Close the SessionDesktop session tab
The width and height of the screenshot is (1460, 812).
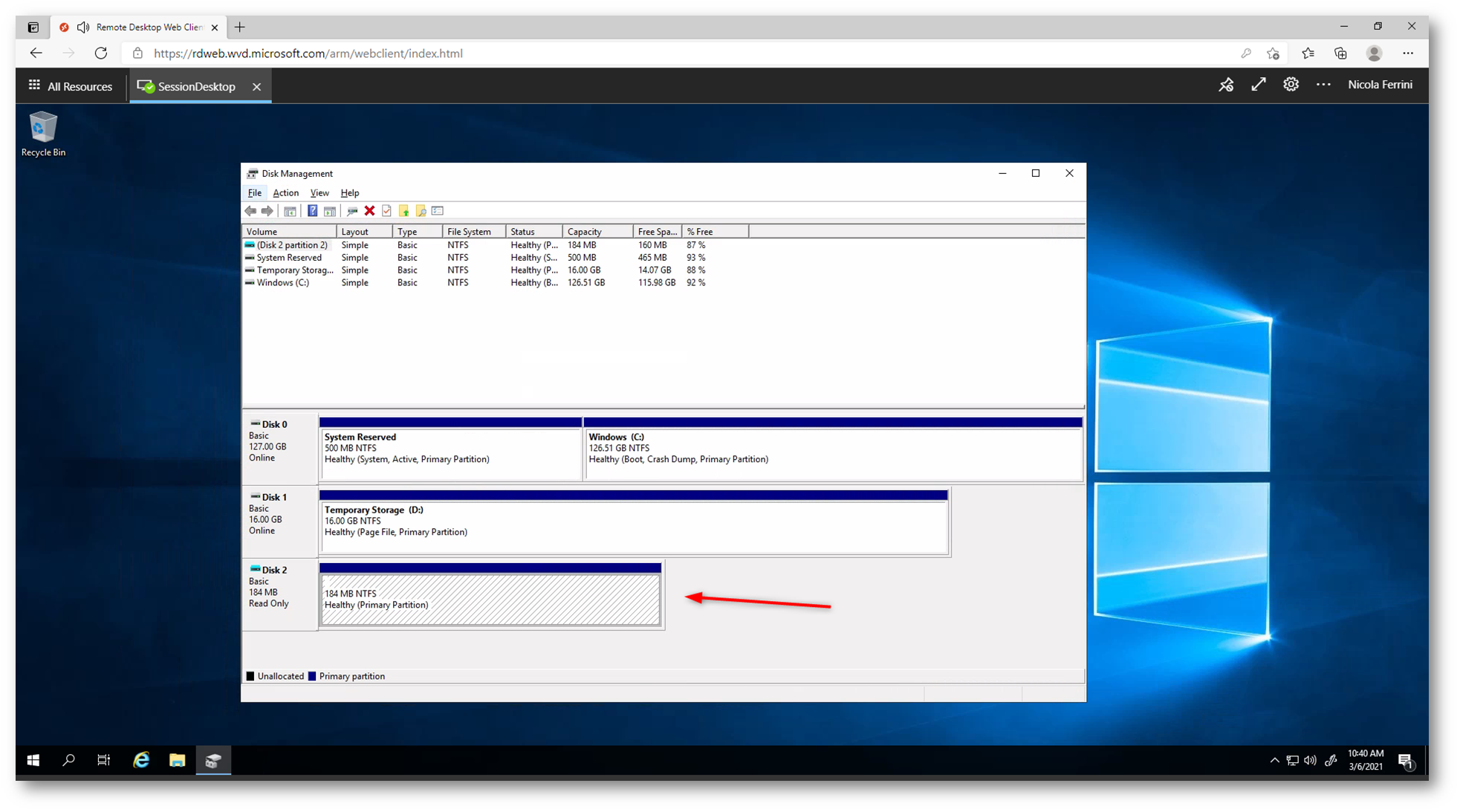point(256,87)
